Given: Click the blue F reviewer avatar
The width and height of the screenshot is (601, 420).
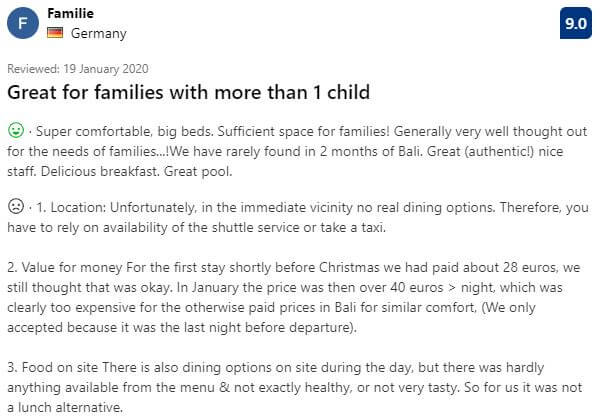Looking at the screenshot, I should tap(23, 23).
